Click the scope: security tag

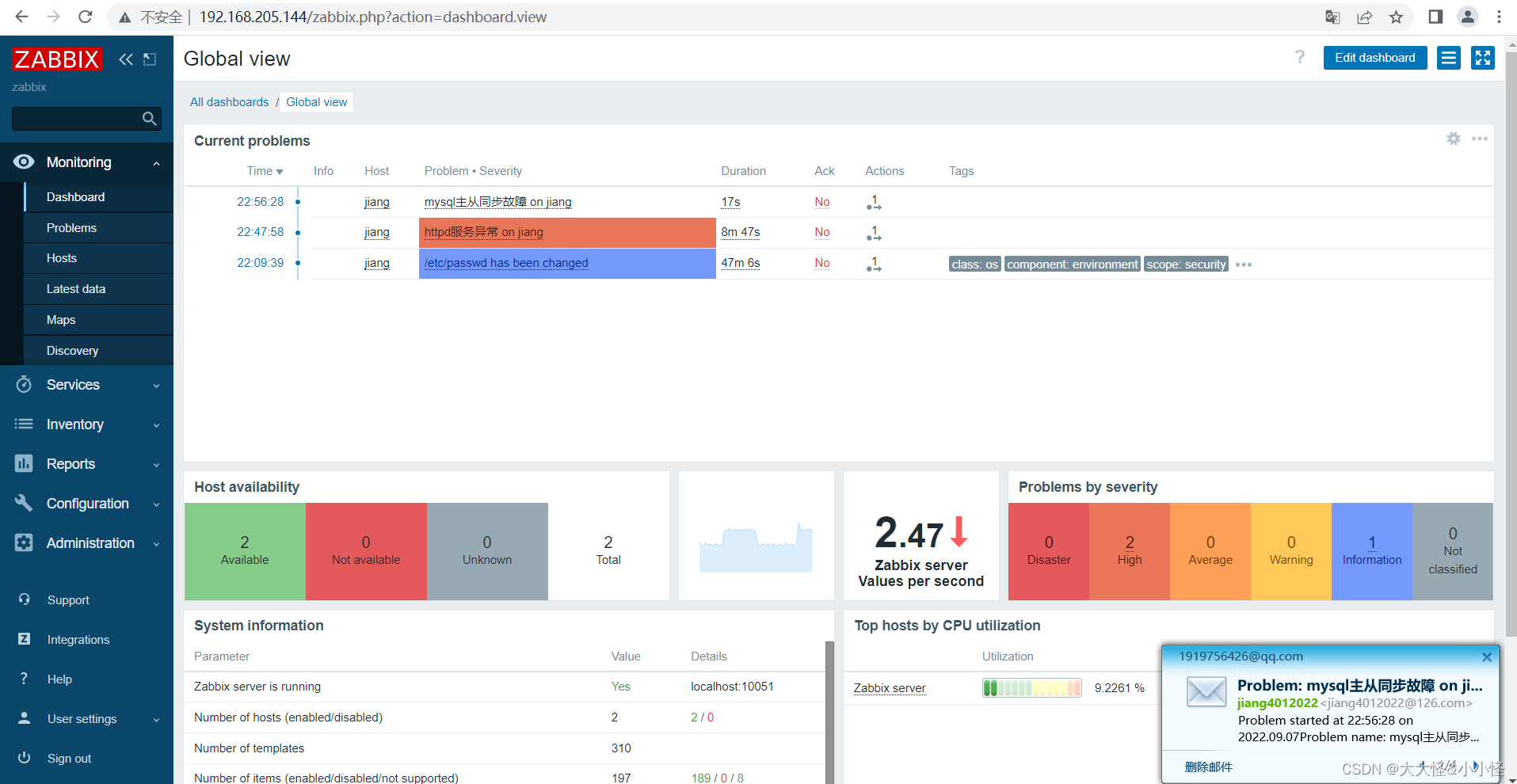pyautogui.click(x=1186, y=265)
